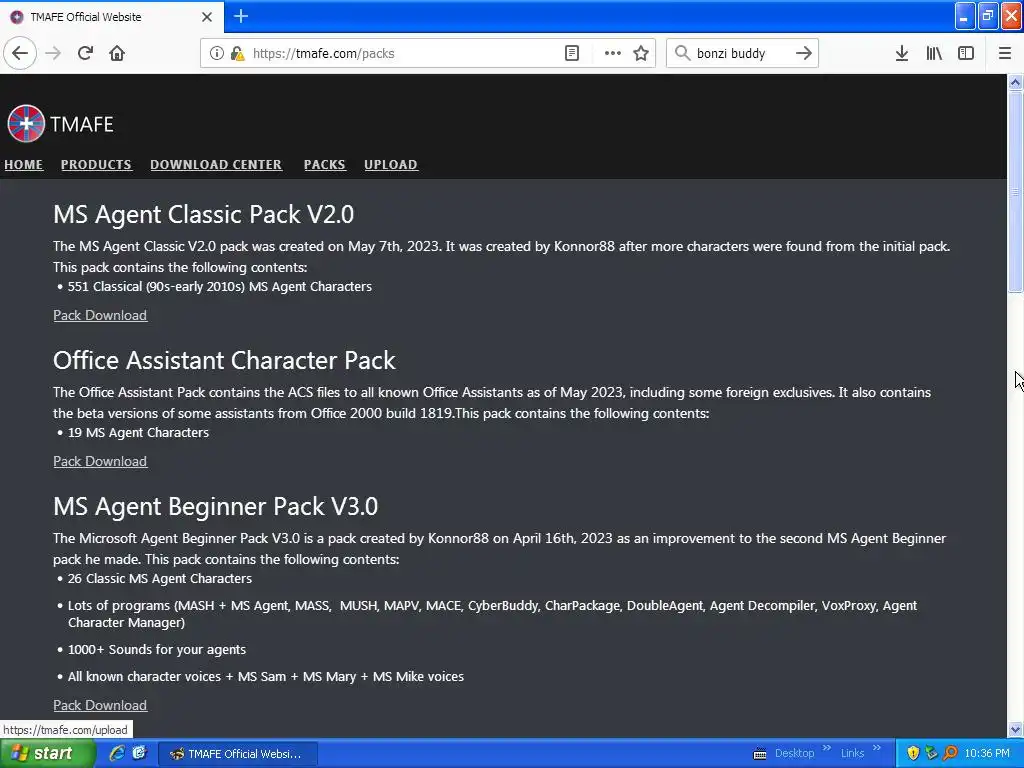Click the TMAFE site title text
The height and width of the screenshot is (768, 1024).
click(82, 124)
